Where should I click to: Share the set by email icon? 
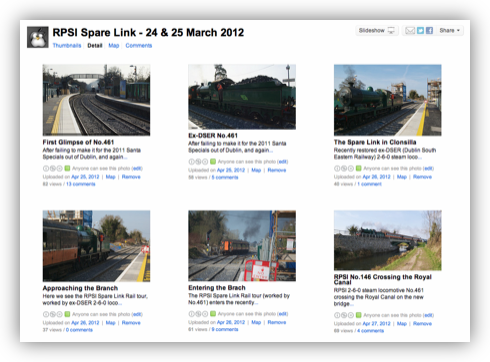click(410, 31)
